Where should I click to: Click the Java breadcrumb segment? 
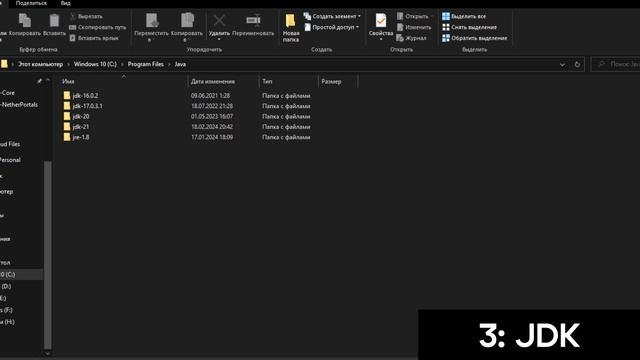[x=180, y=64]
